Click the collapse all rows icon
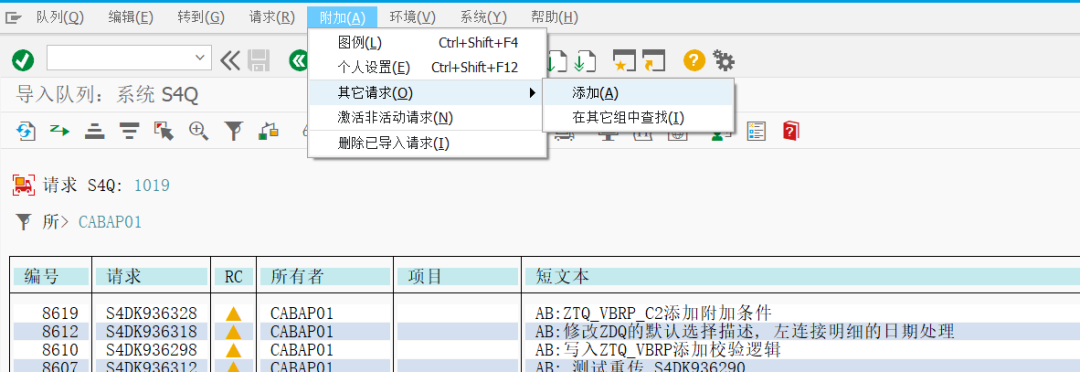Image resolution: width=1080 pixels, height=372 pixels. (129, 131)
